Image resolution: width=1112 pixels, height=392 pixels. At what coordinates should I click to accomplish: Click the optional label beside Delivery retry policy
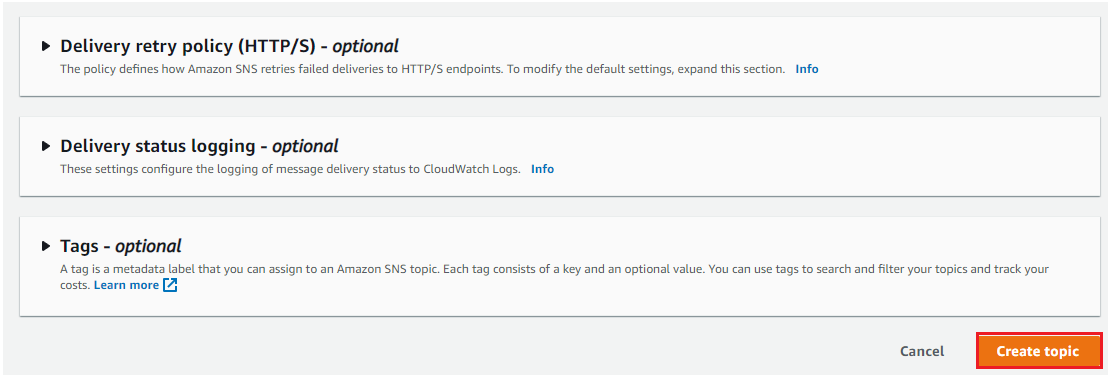point(365,47)
